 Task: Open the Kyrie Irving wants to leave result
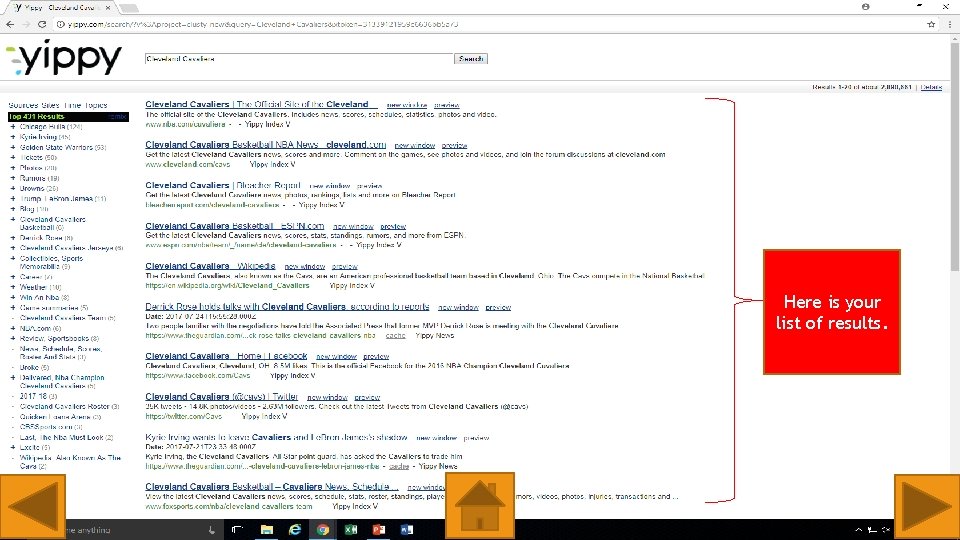click(x=276, y=437)
